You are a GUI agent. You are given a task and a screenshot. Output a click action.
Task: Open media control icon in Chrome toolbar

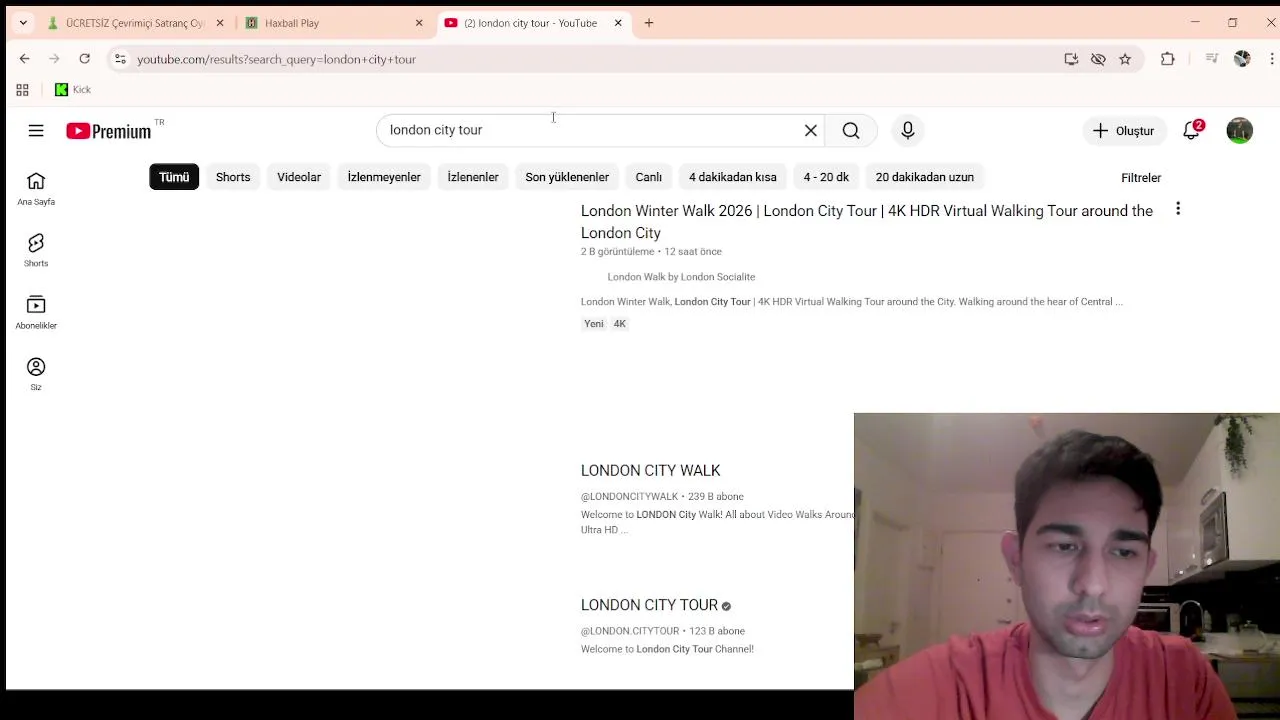click(1212, 59)
